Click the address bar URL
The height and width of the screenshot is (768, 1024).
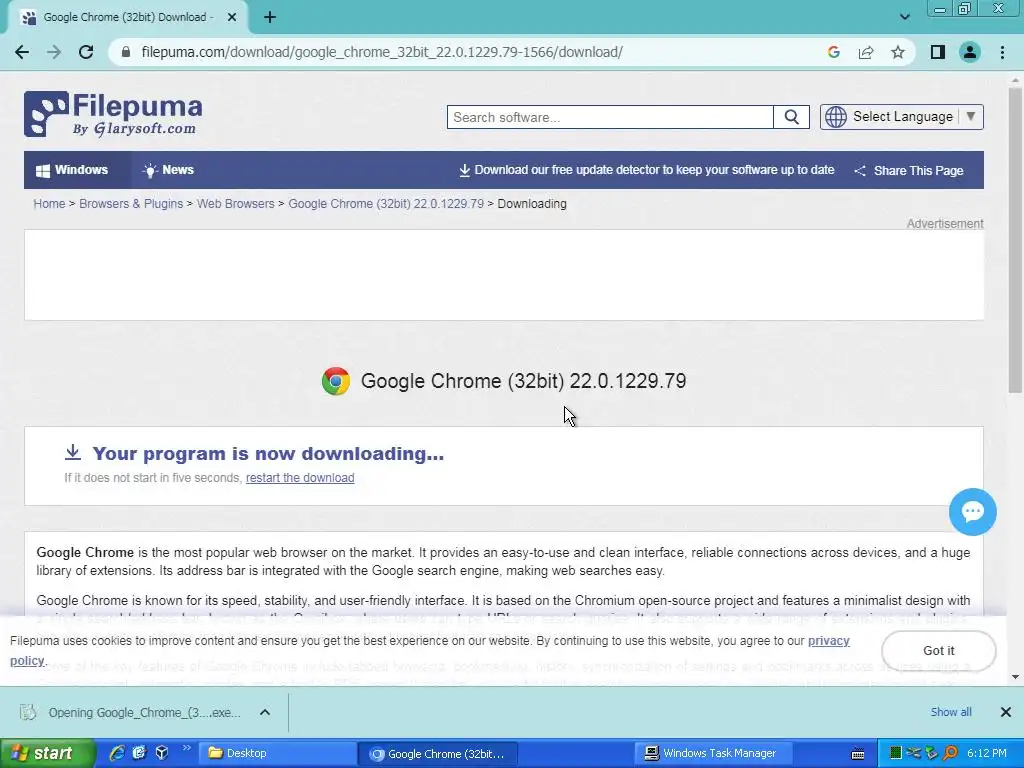tap(382, 52)
